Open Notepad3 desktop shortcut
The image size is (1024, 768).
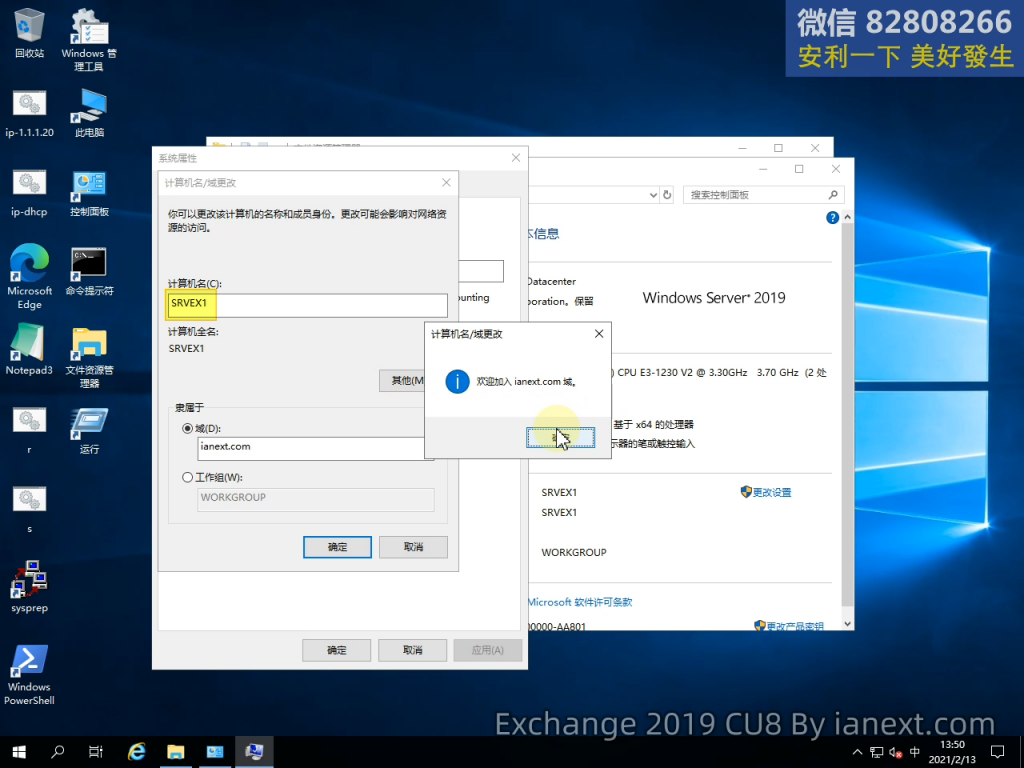[x=29, y=348]
